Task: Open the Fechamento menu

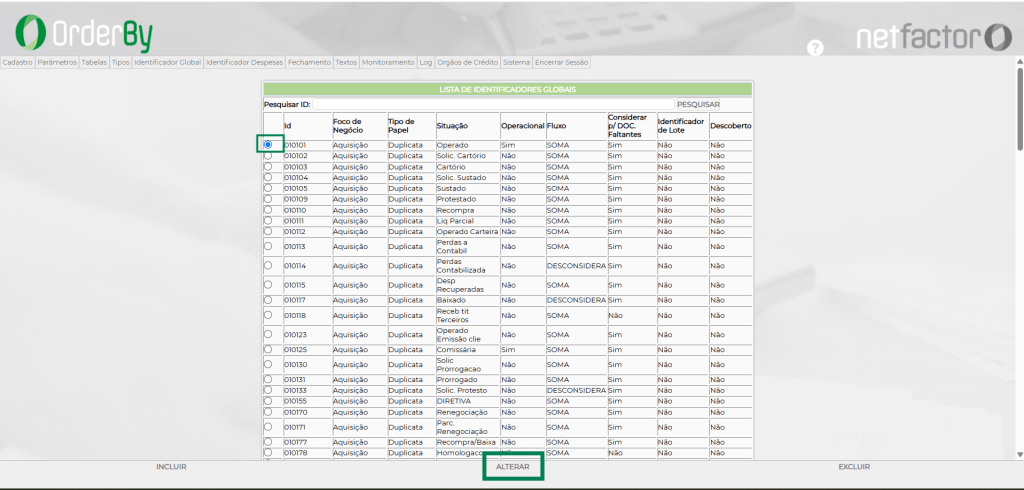Action: tap(310, 63)
